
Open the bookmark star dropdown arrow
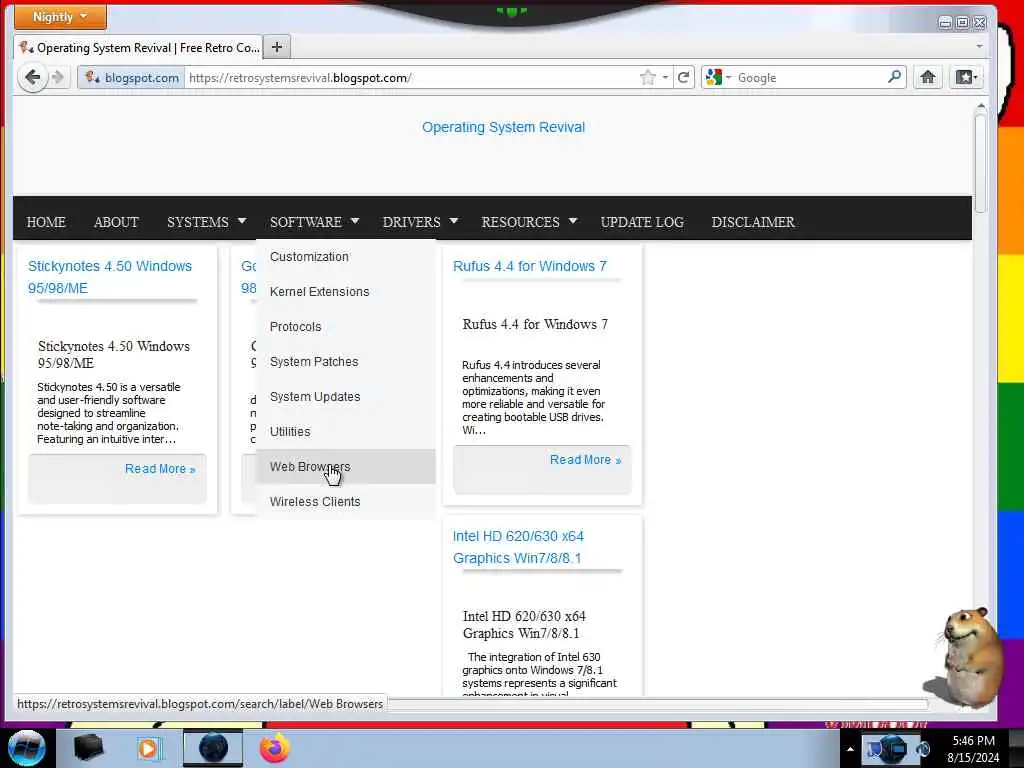pos(665,78)
